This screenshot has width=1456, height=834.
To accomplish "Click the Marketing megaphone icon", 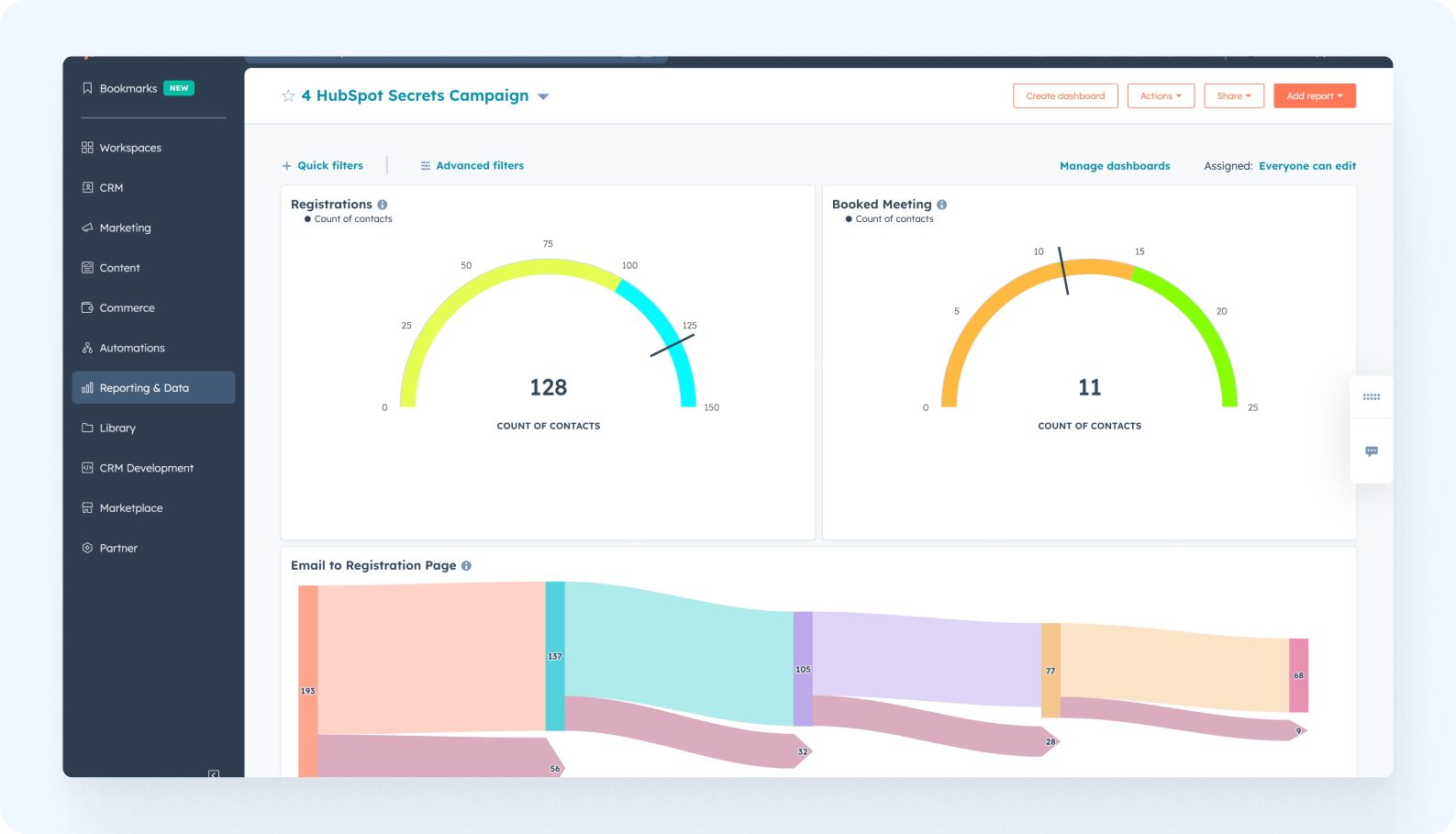I will pos(87,228).
